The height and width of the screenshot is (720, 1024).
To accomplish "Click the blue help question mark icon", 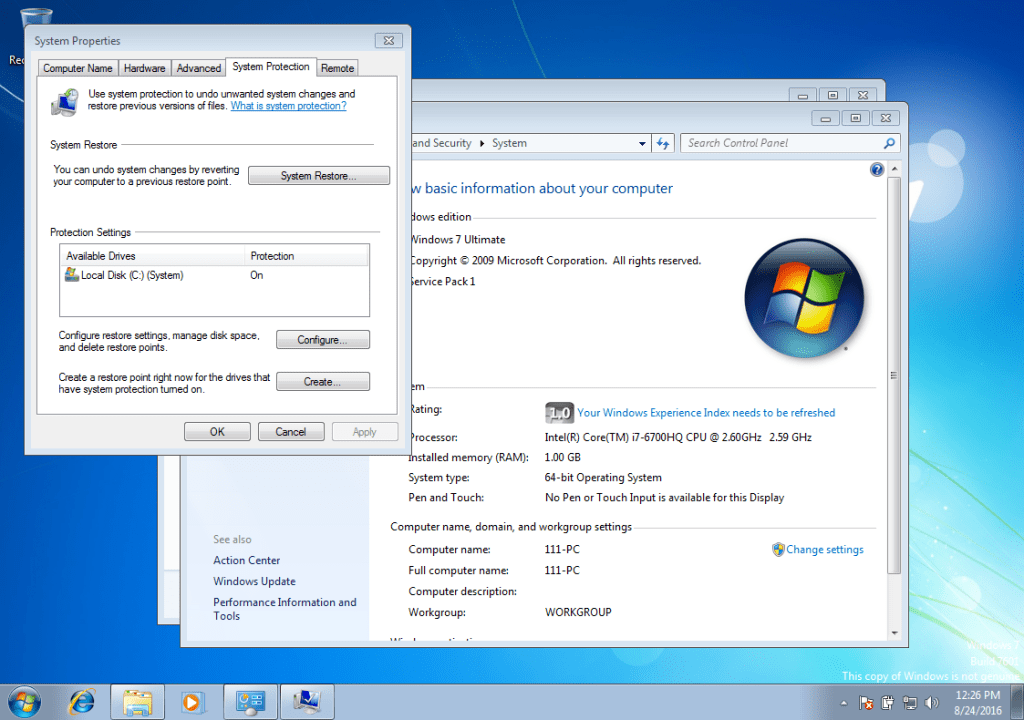I will (876, 170).
